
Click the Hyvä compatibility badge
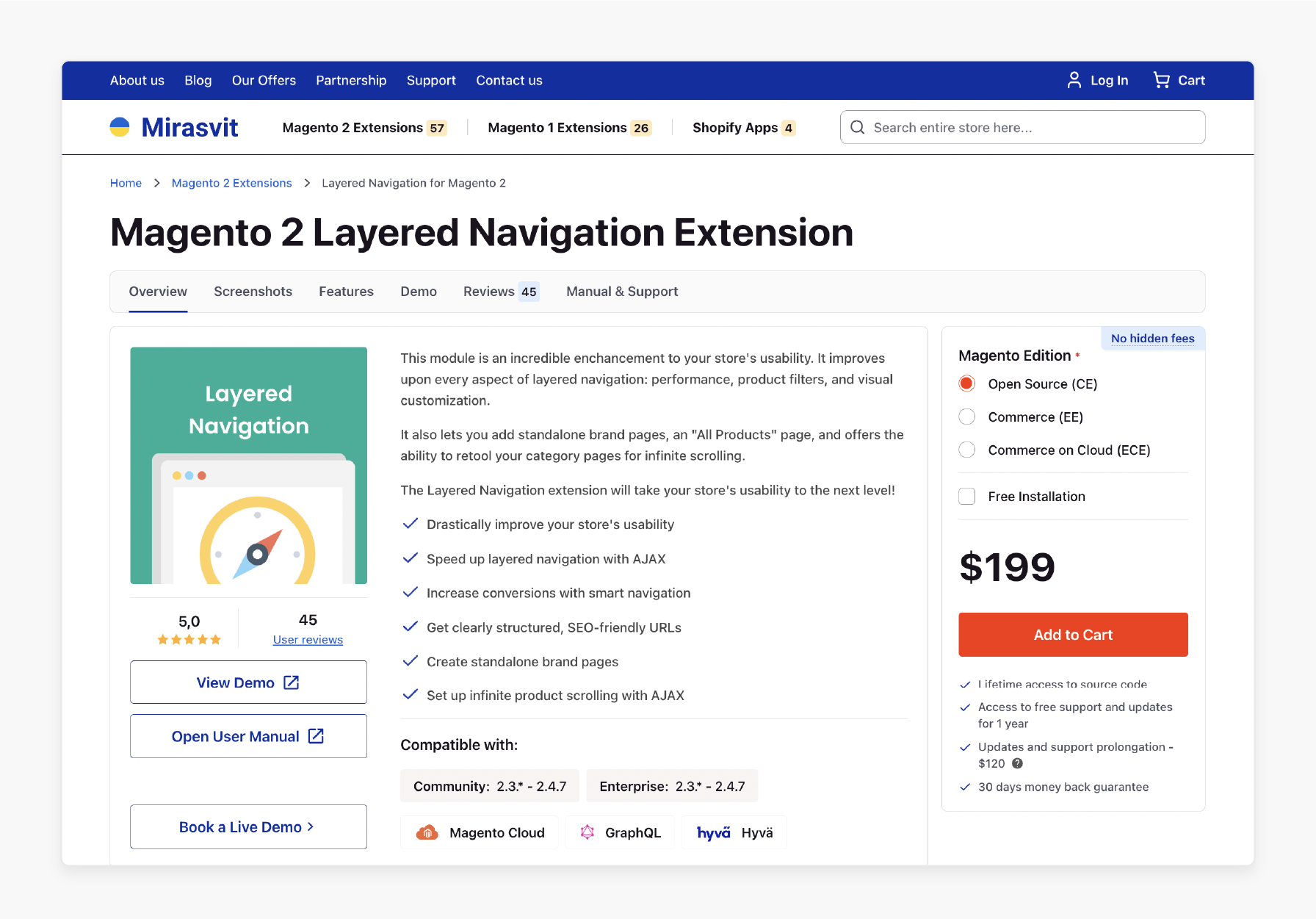point(734,832)
